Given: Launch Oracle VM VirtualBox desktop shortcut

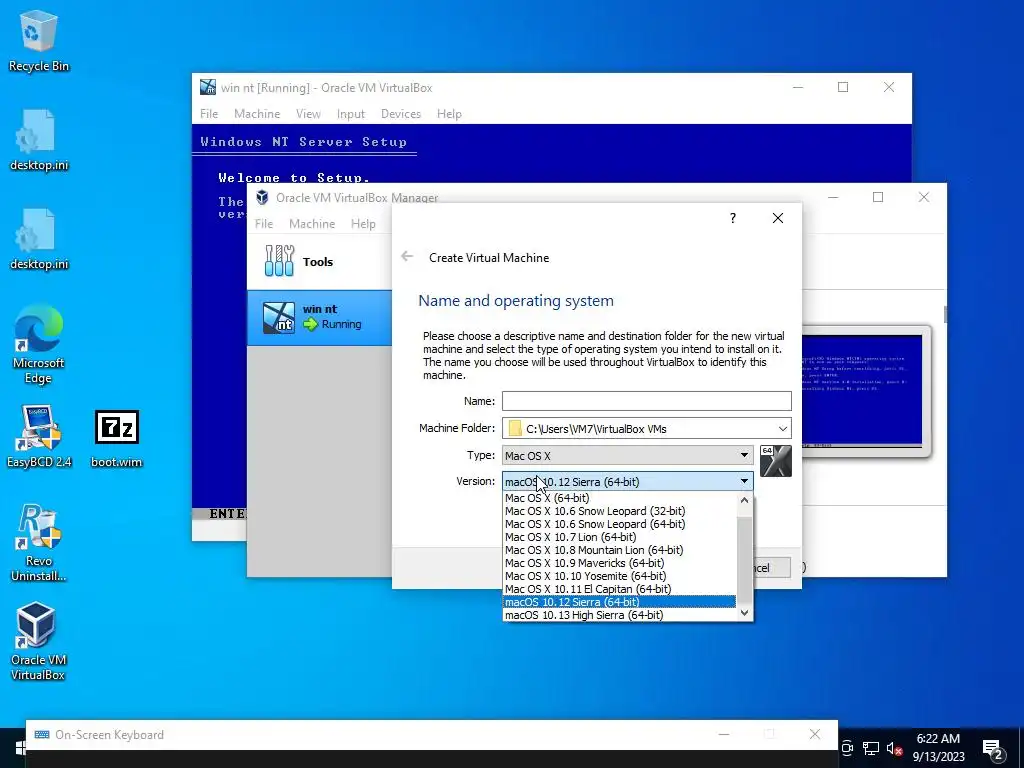Looking at the screenshot, I should click(38, 641).
